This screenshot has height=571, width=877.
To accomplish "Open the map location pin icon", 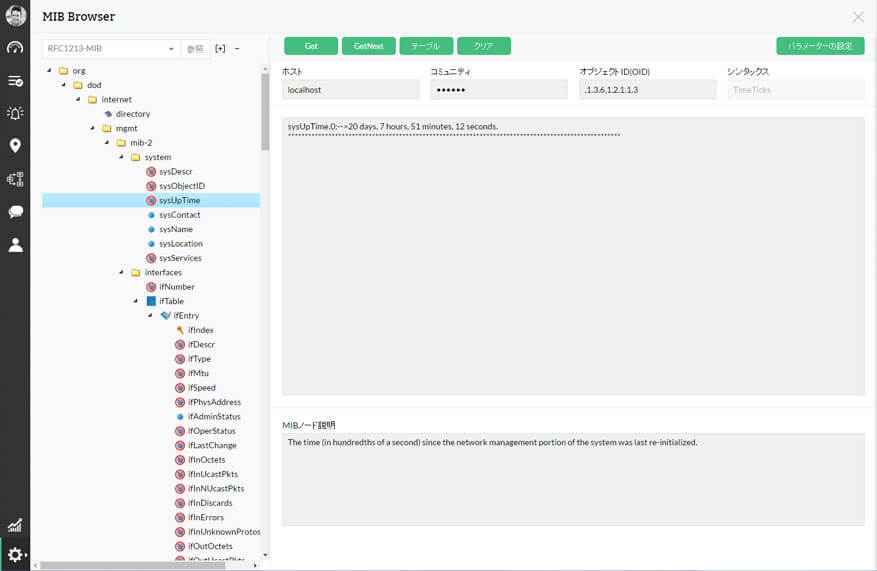I will (x=15, y=146).
